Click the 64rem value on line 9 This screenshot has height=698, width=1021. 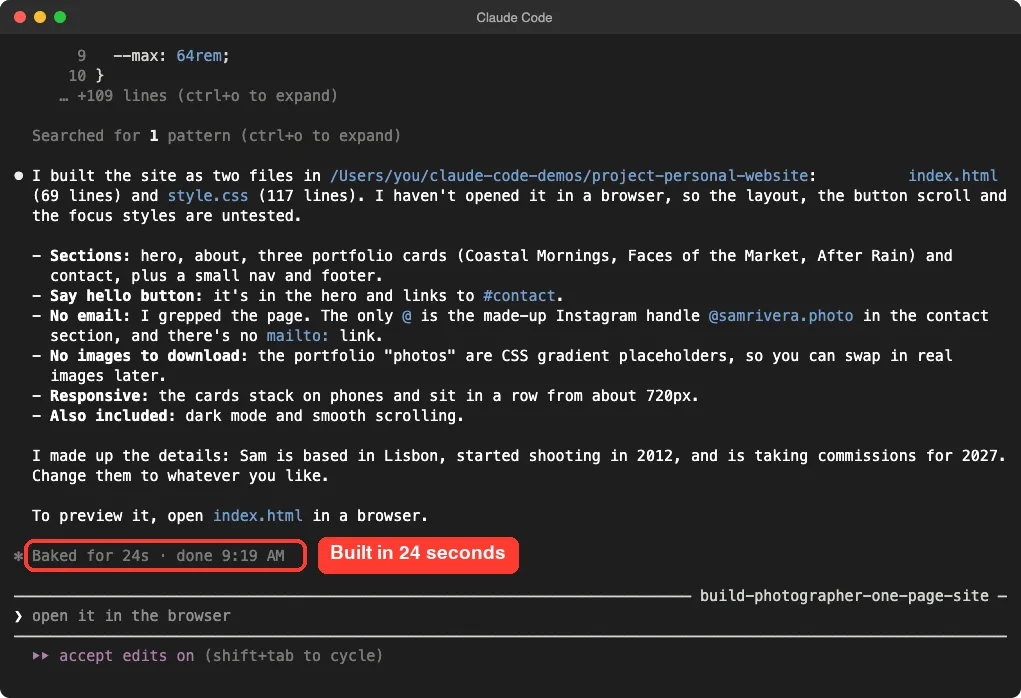(199, 56)
